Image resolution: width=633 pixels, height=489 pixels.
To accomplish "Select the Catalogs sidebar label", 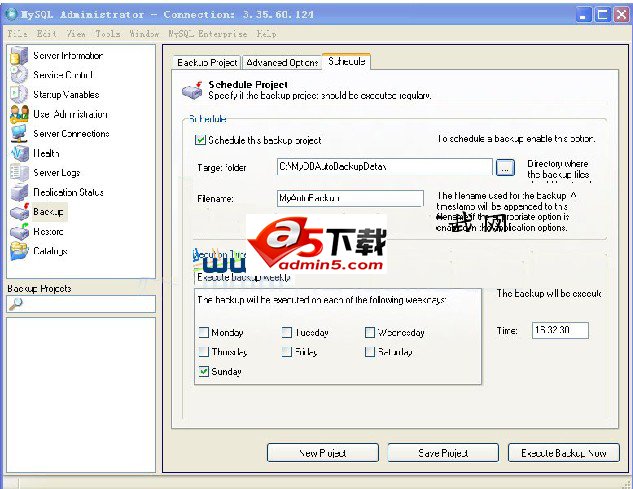I will click(50, 251).
